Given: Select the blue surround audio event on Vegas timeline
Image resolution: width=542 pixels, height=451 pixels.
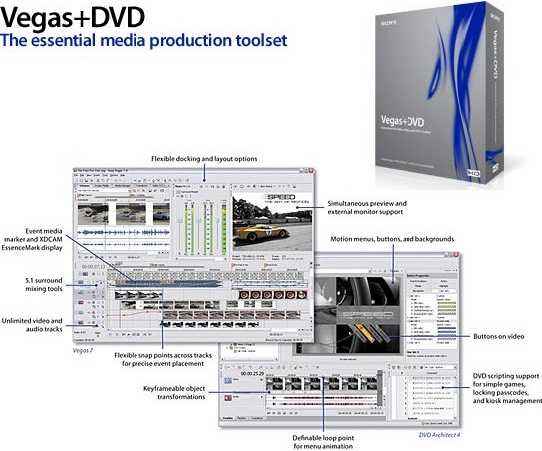Looking at the screenshot, I should pyautogui.click(x=169, y=283).
